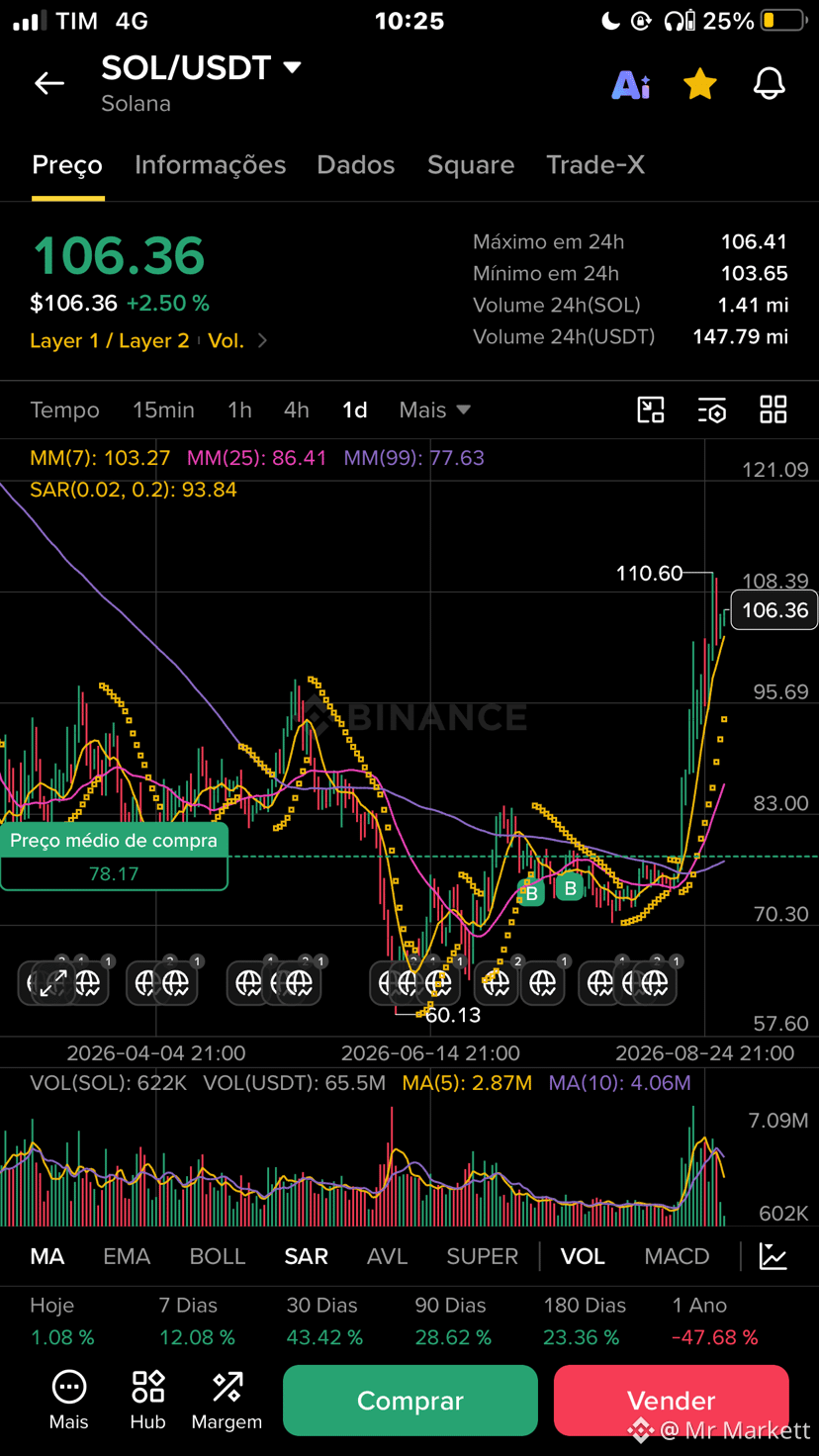This screenshot has height=1456, width=819.
Task: Tap the left B buy marker on chart
Action: (531, 893)
